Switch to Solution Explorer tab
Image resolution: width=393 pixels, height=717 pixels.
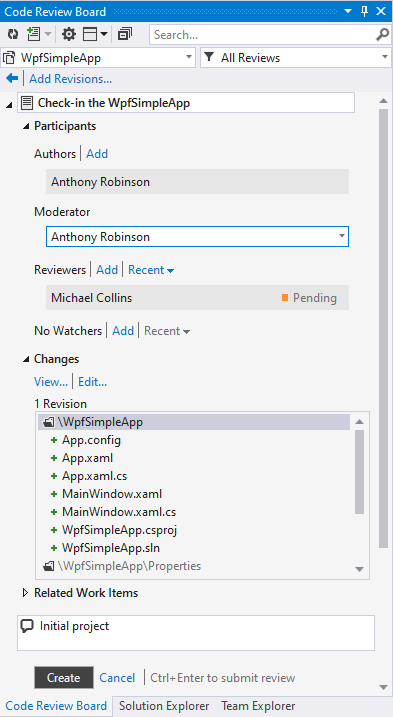(164, 706)
